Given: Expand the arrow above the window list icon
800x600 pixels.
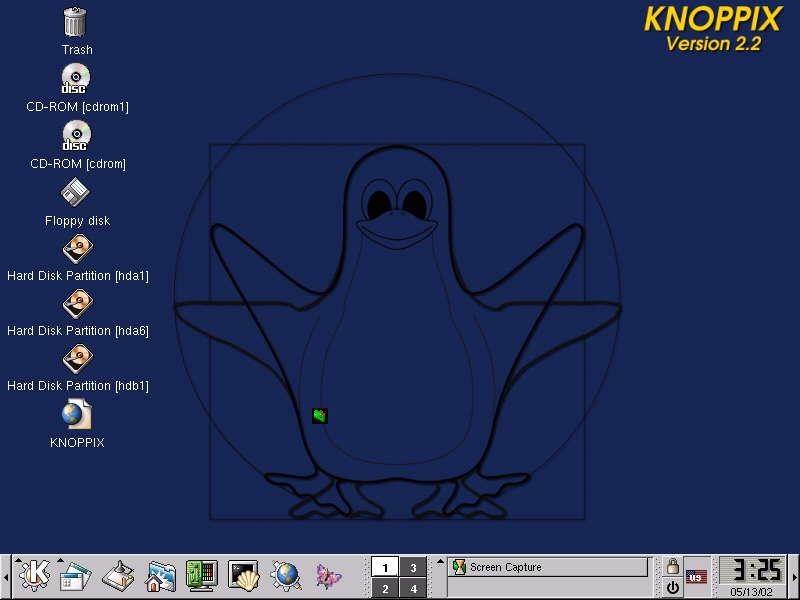Looking at the screenshot, I should 60,560.
